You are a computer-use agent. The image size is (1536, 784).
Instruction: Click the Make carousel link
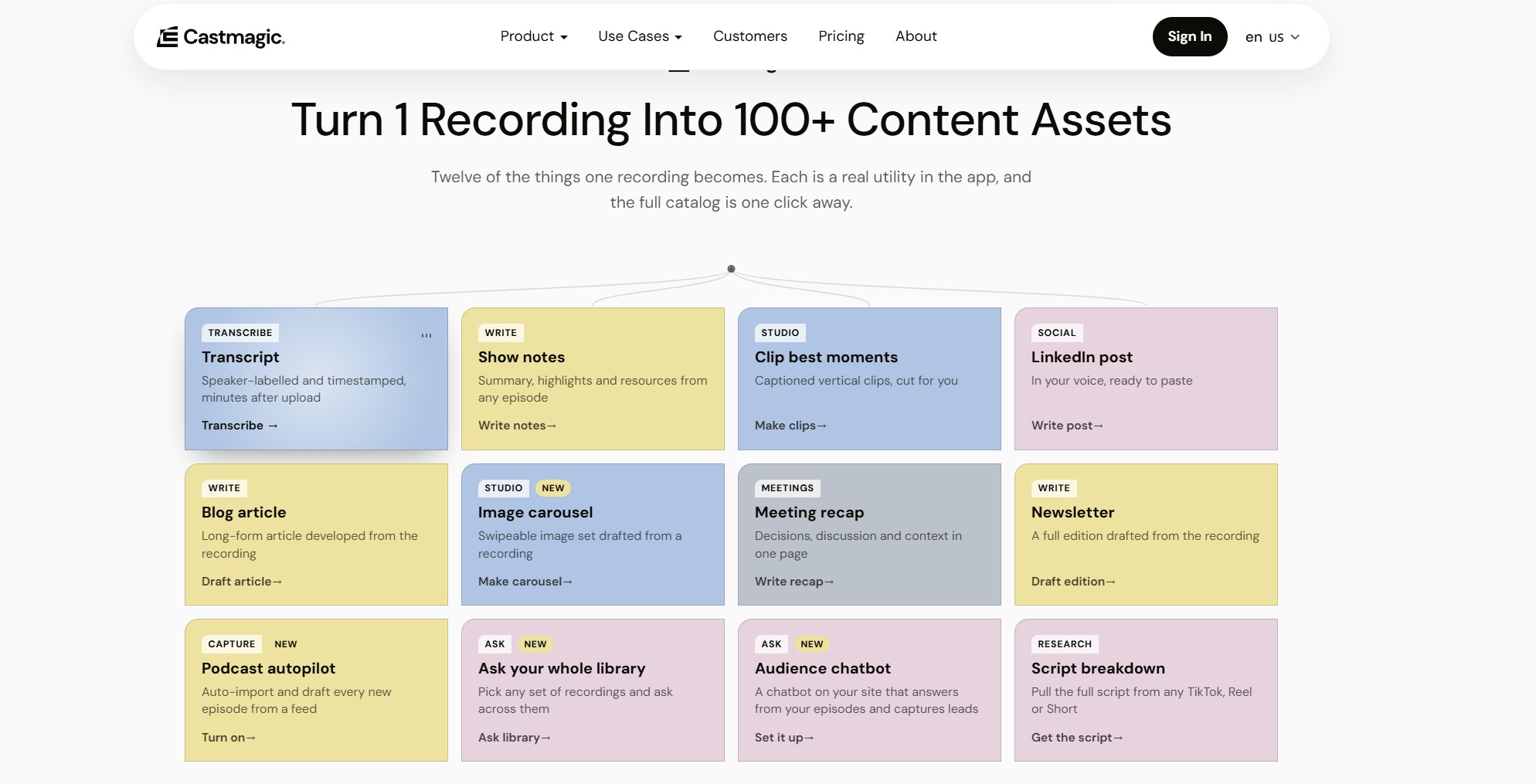tap(525, 582)
